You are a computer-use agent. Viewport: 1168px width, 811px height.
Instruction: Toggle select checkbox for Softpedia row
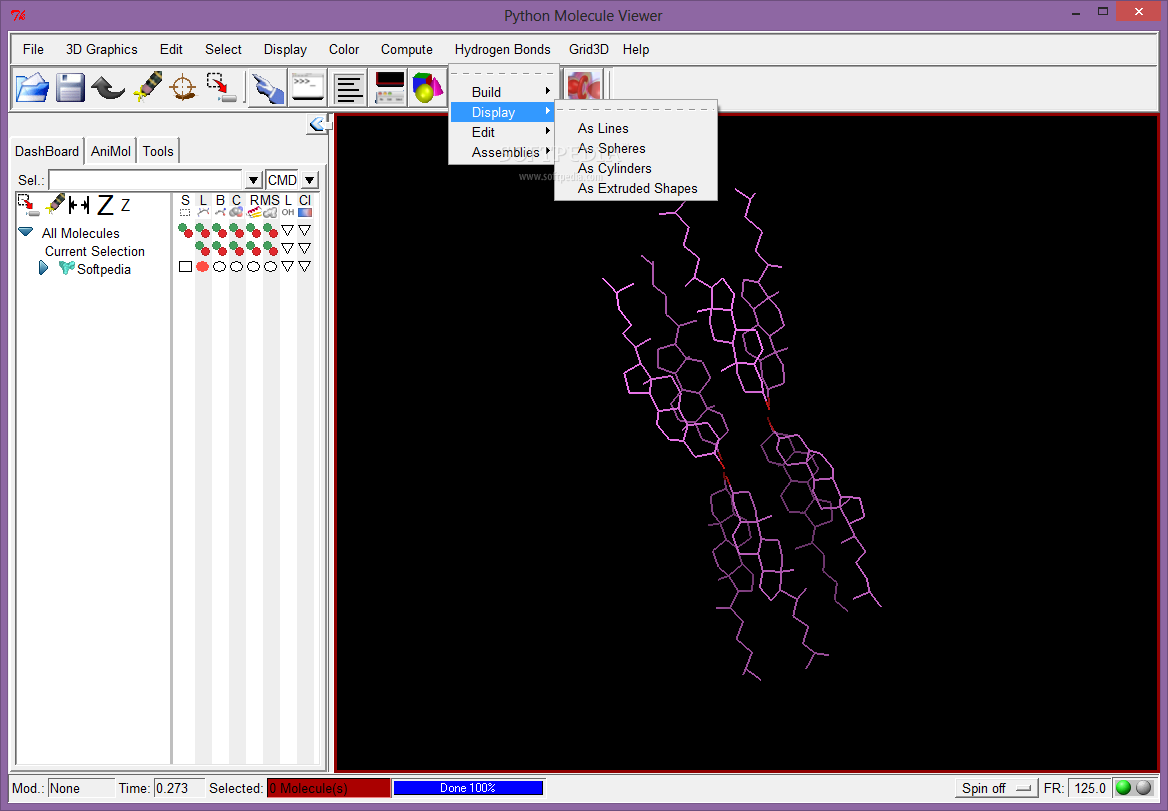click(185, 267)
